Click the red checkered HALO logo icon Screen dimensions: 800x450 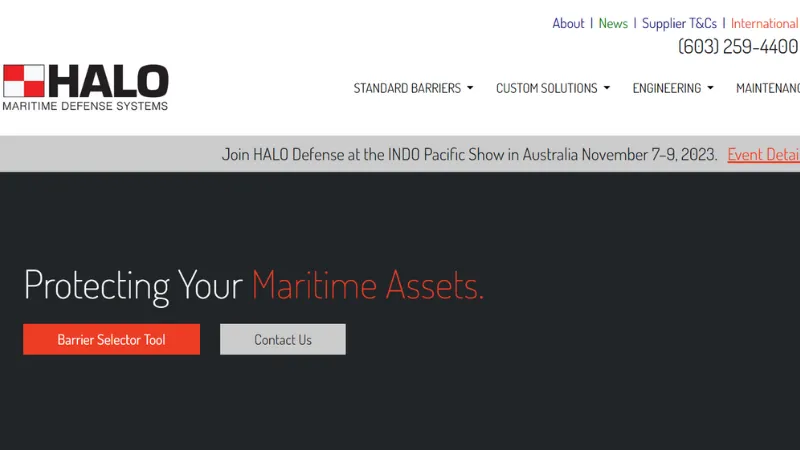click(x=23, y=80)
